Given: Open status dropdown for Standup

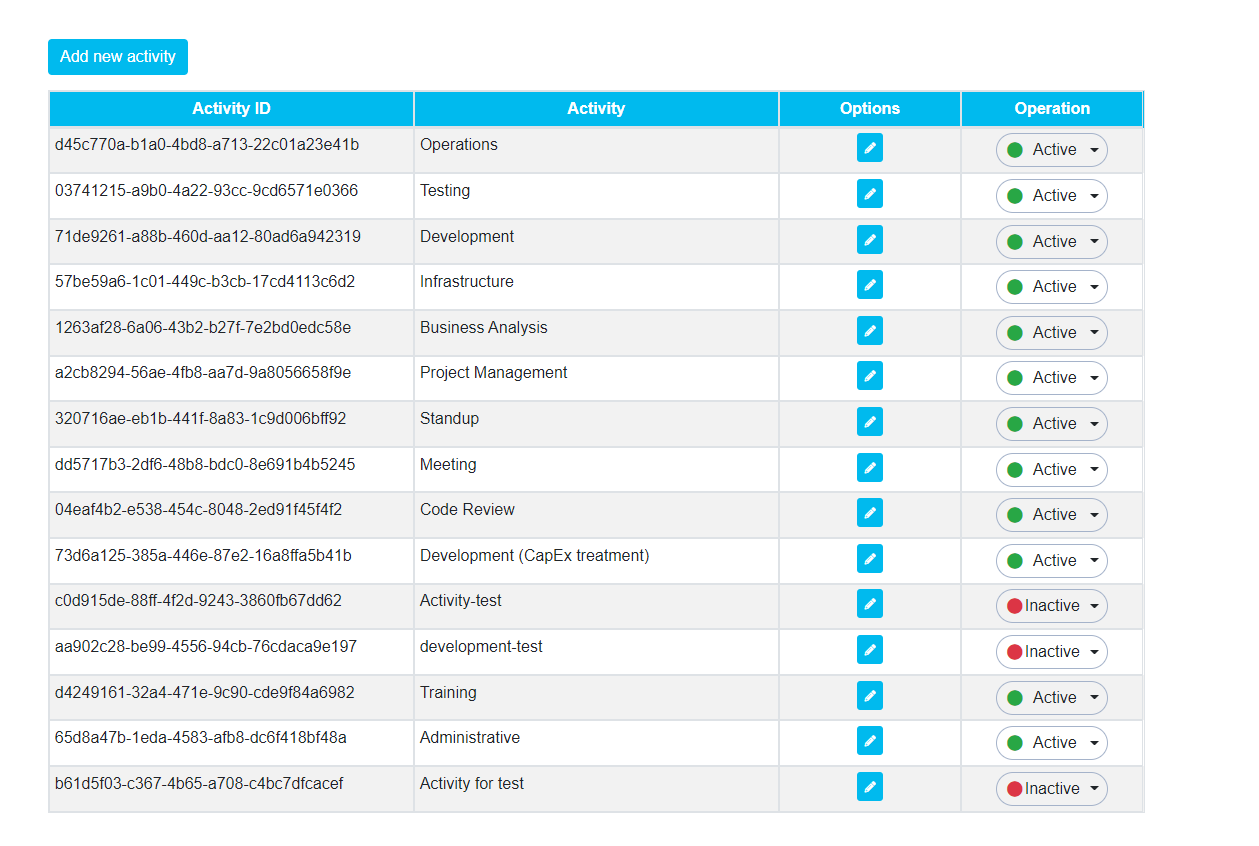Looking at the screenshot, I should pos(1052,424).
